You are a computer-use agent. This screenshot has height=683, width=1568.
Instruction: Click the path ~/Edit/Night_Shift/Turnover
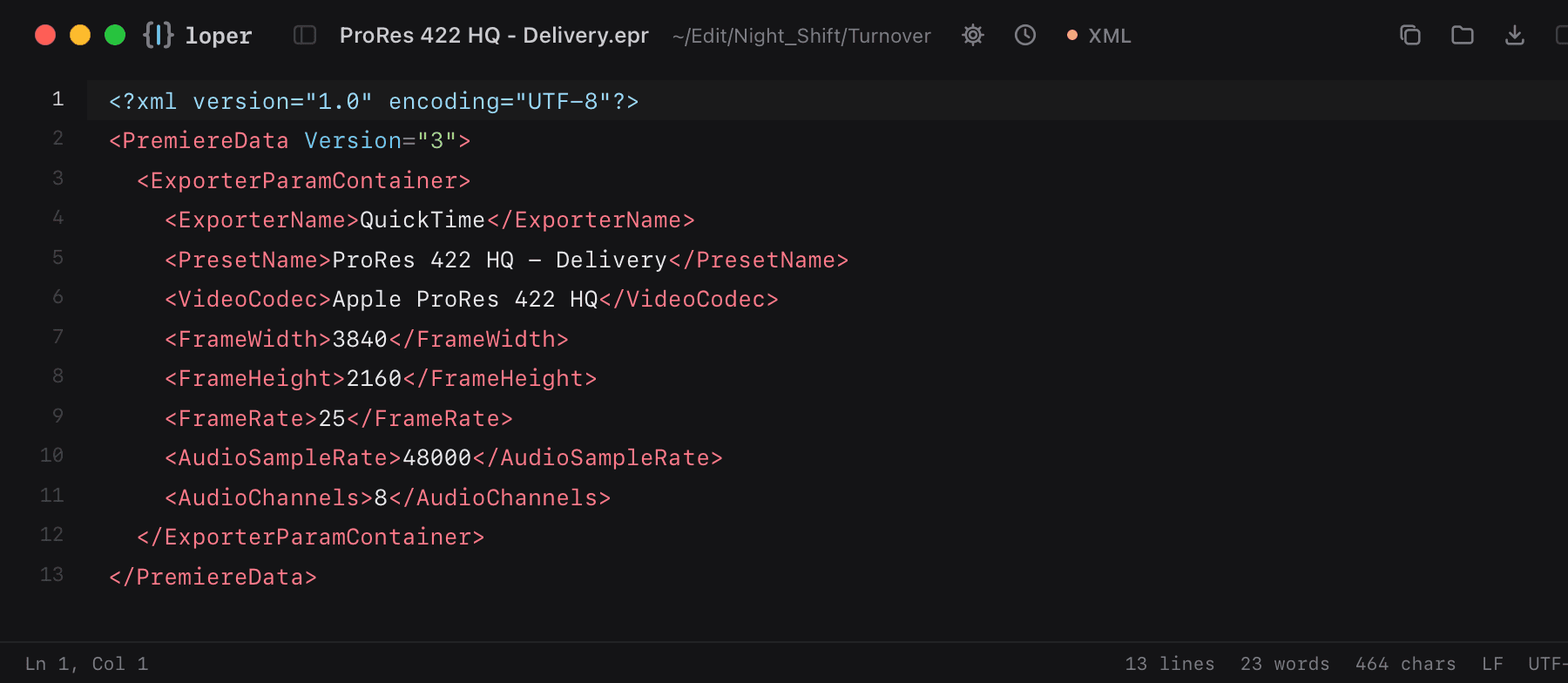(x=801, y=36)
